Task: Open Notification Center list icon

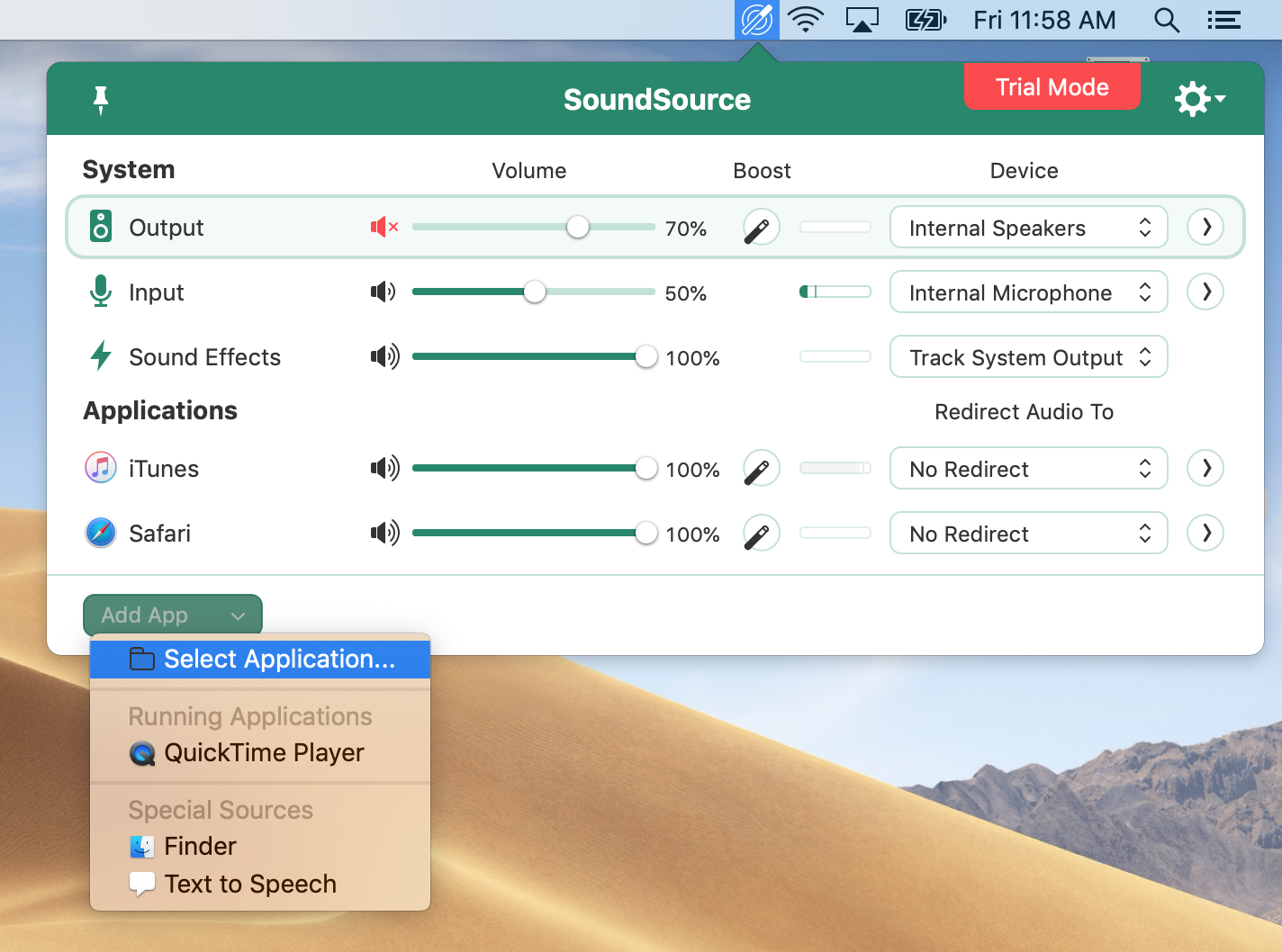Action: point(1224,20)
